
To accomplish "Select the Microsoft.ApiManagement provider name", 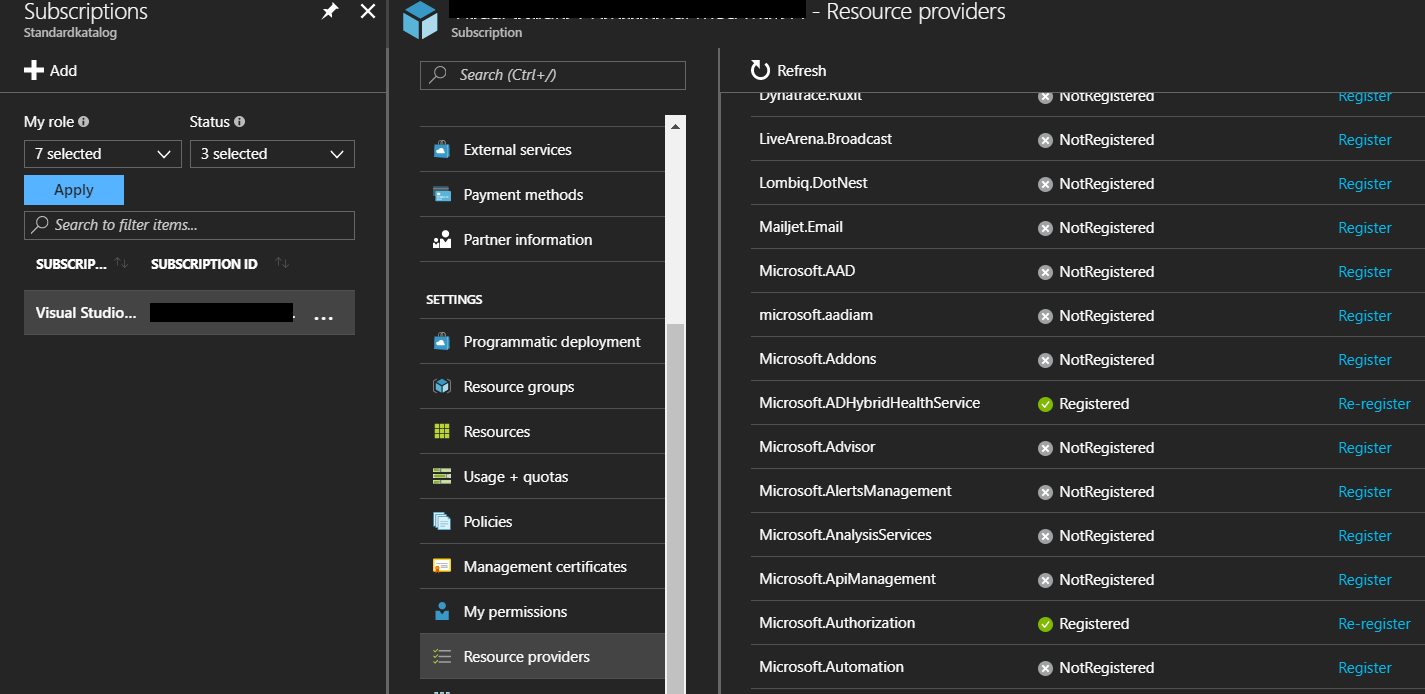I will tap(847, 579).
